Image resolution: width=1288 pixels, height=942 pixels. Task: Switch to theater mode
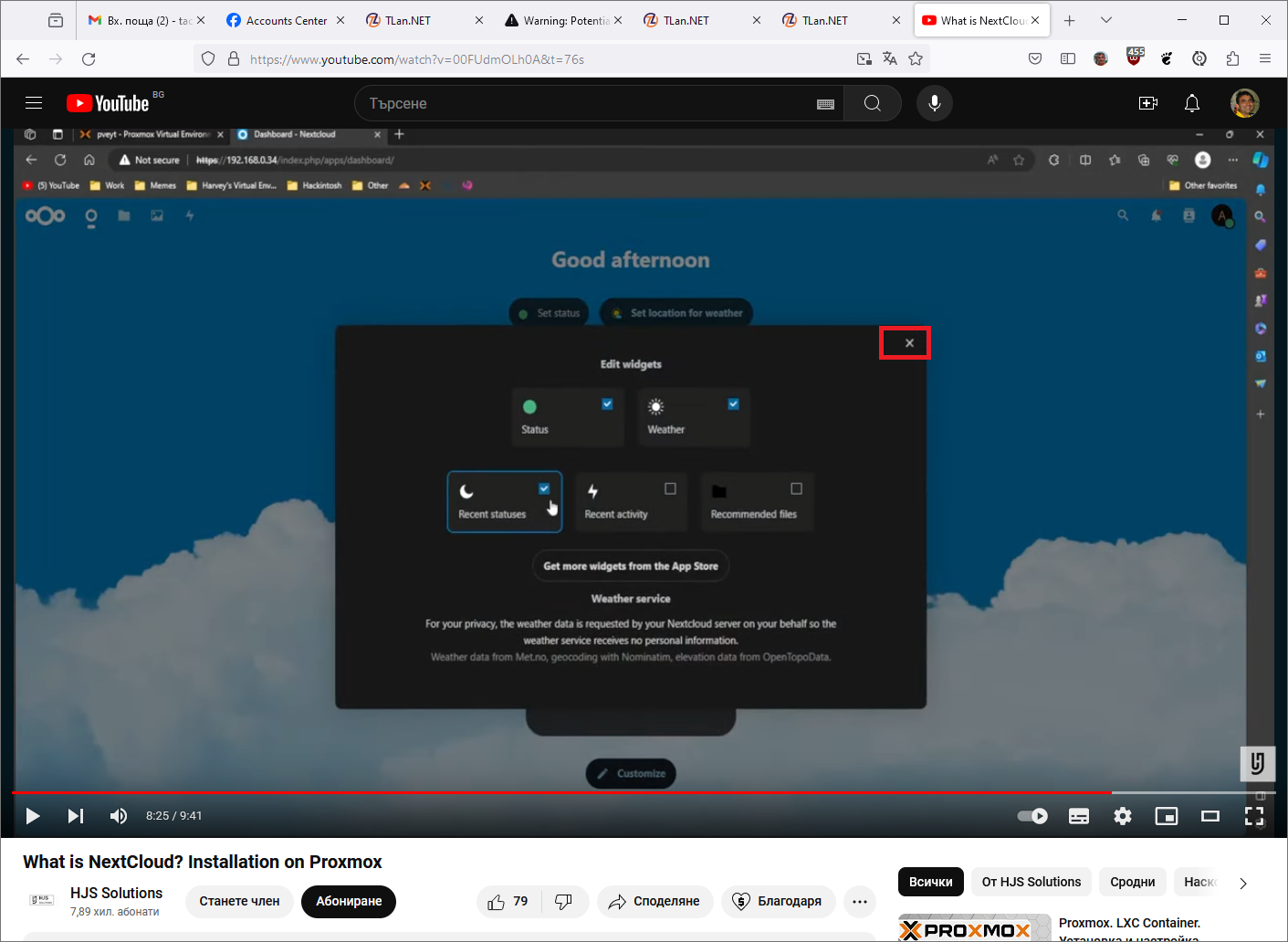click(1210, 816)
